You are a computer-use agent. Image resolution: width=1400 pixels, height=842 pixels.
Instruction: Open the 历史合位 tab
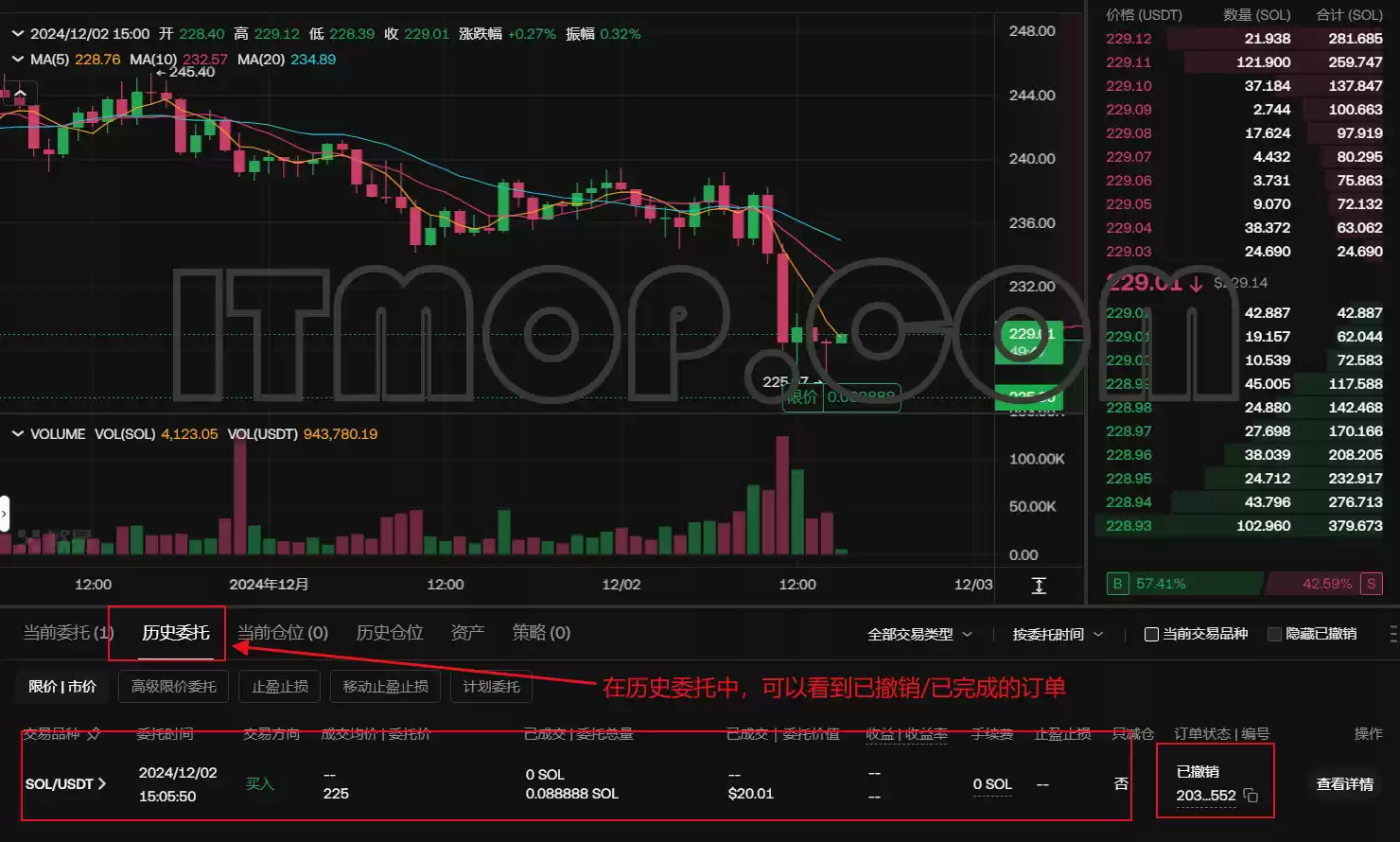389,633
